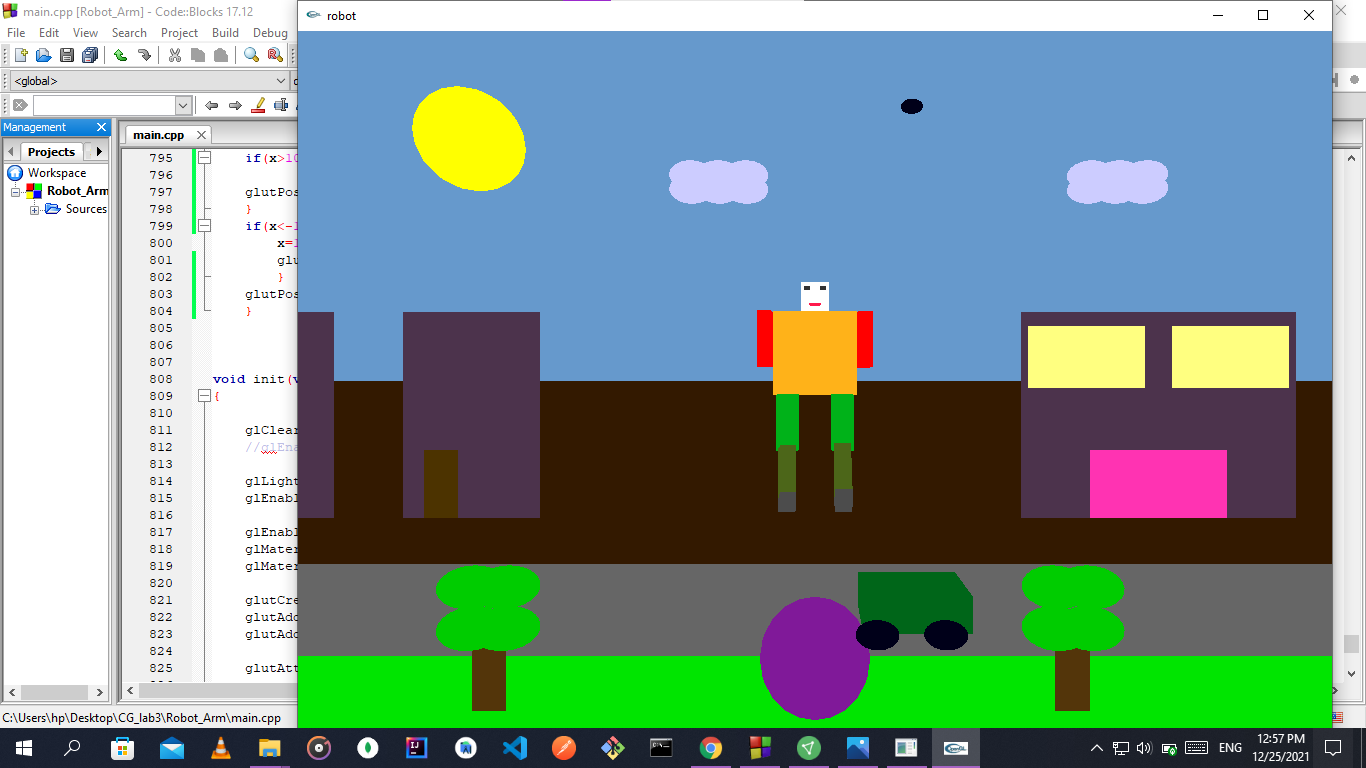Select the Workspace item in Projects tree

(x=57, y=172)
